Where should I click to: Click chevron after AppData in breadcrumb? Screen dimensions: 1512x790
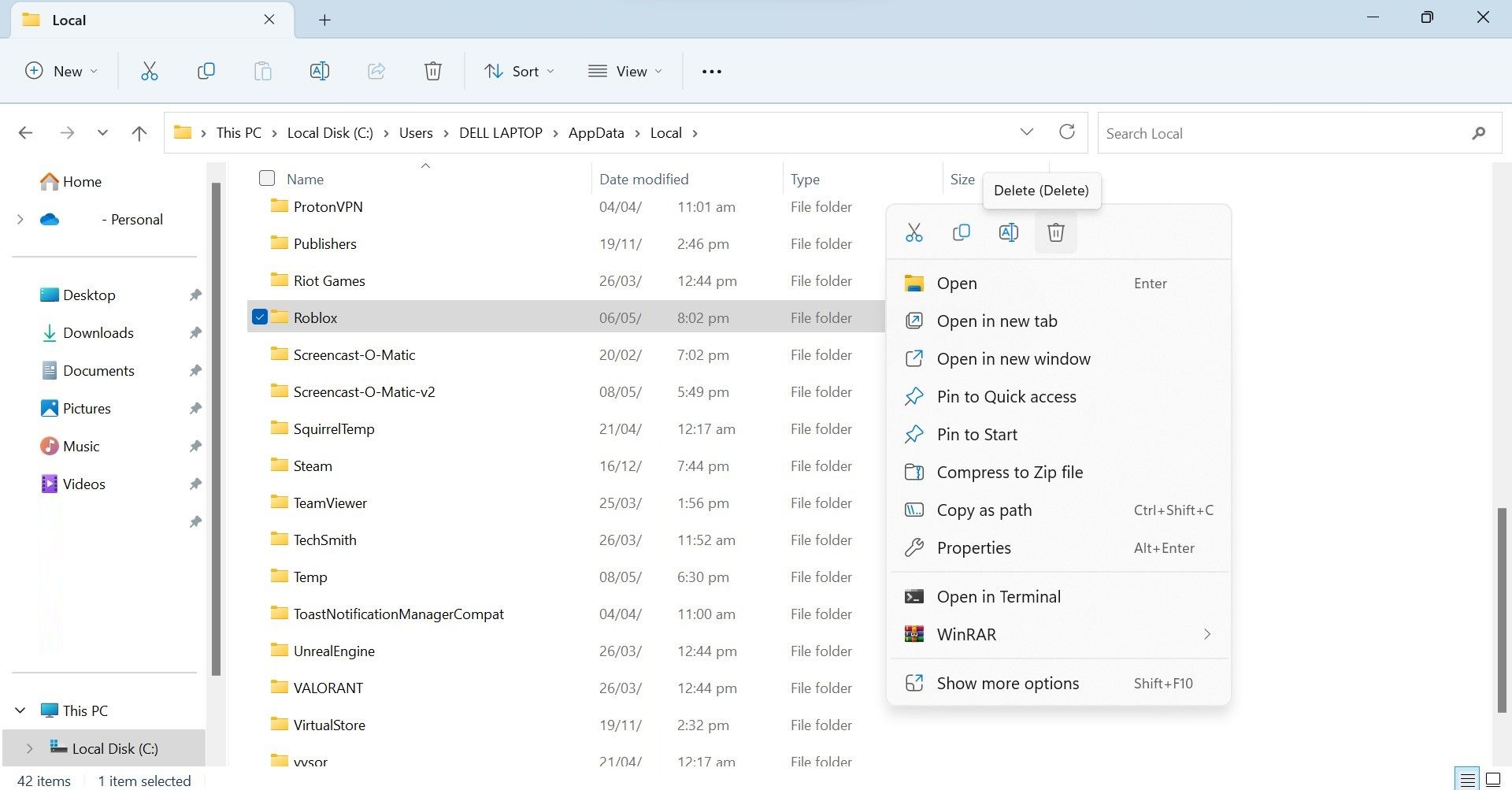637,133
